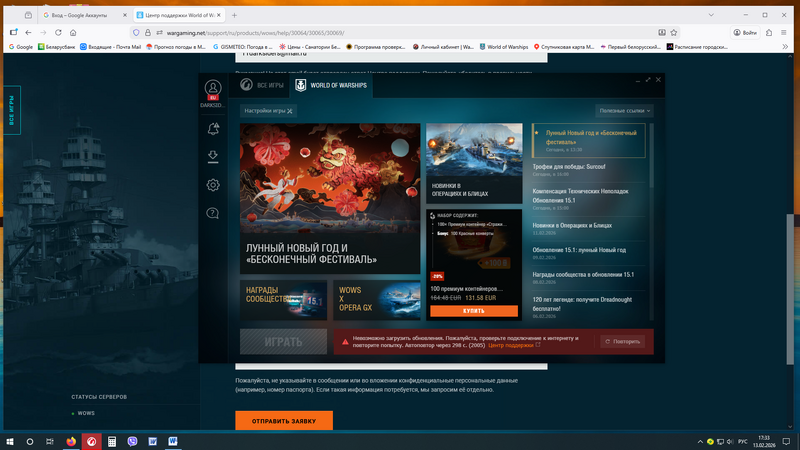800x450 pixels.
Task: Open Firefox from the Windows taskbar
Action: coord(71,441)
